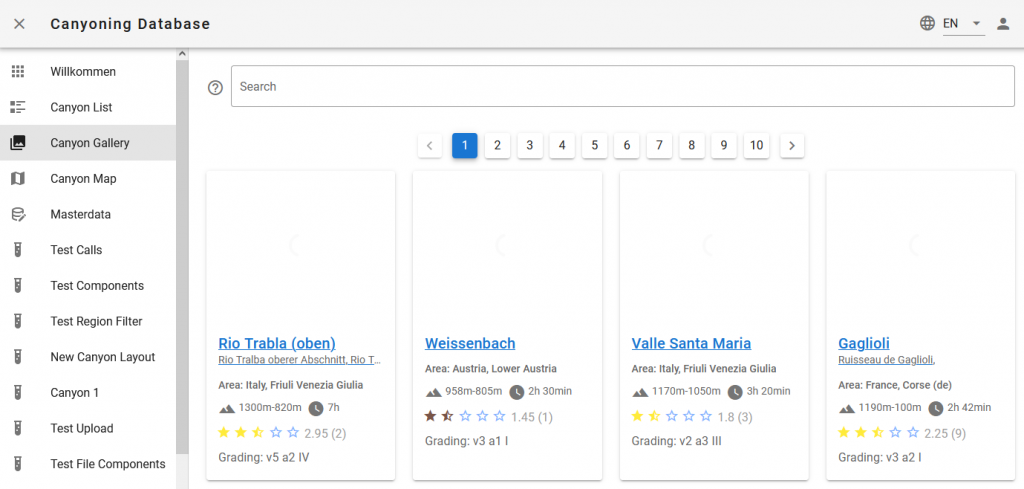Click the Canyon Map icon in sidebar
The height and width of the screenshot is (489, 1024).
pyautogui.click(x=18, y=179)
